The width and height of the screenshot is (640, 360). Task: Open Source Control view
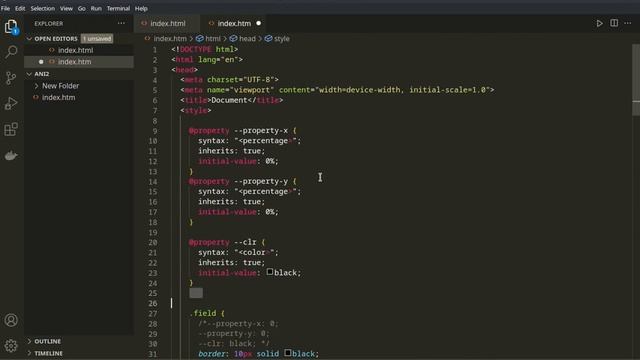[x=11, y=78]
